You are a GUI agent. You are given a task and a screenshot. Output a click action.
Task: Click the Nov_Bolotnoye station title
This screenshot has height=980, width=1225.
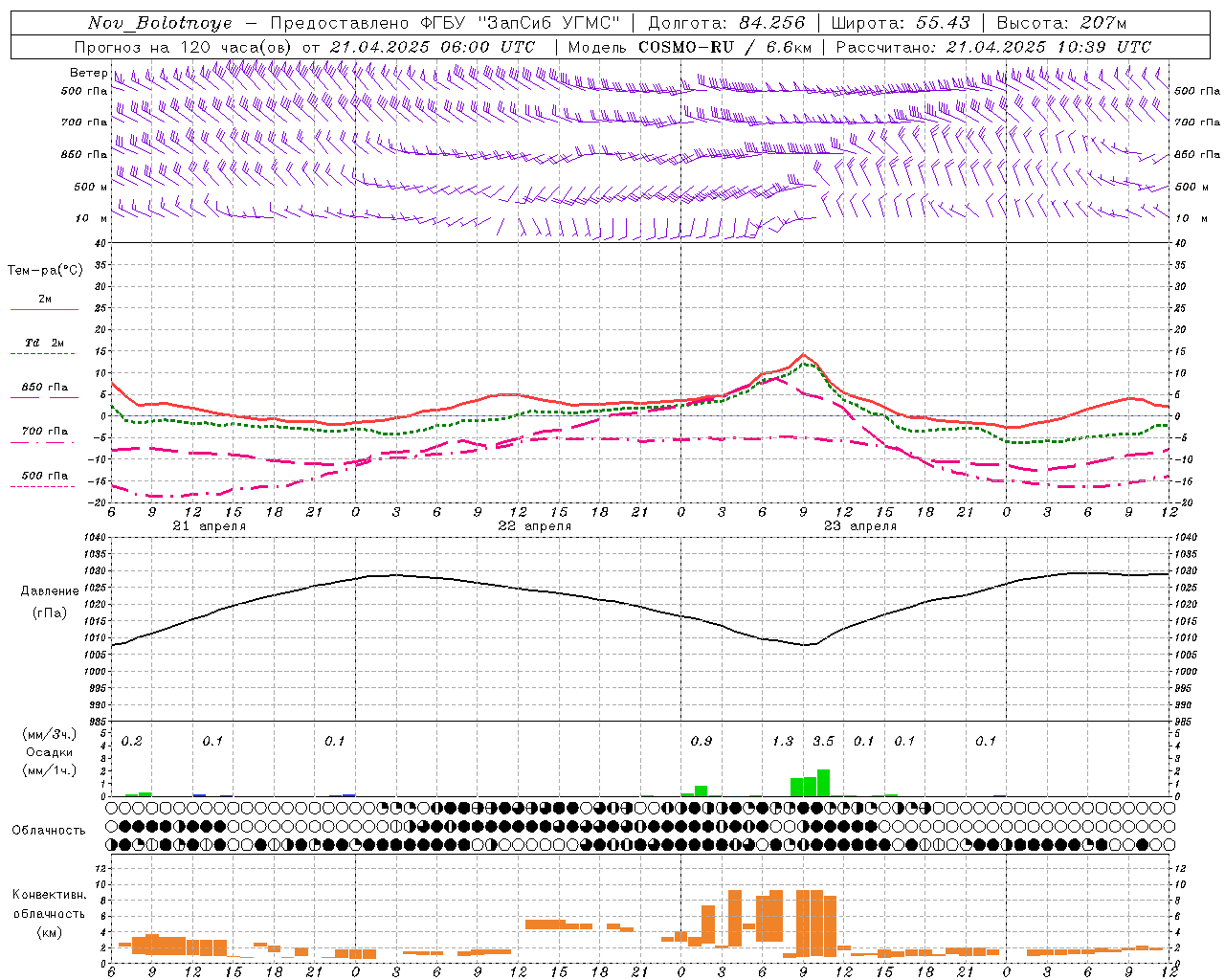point(160,23)
